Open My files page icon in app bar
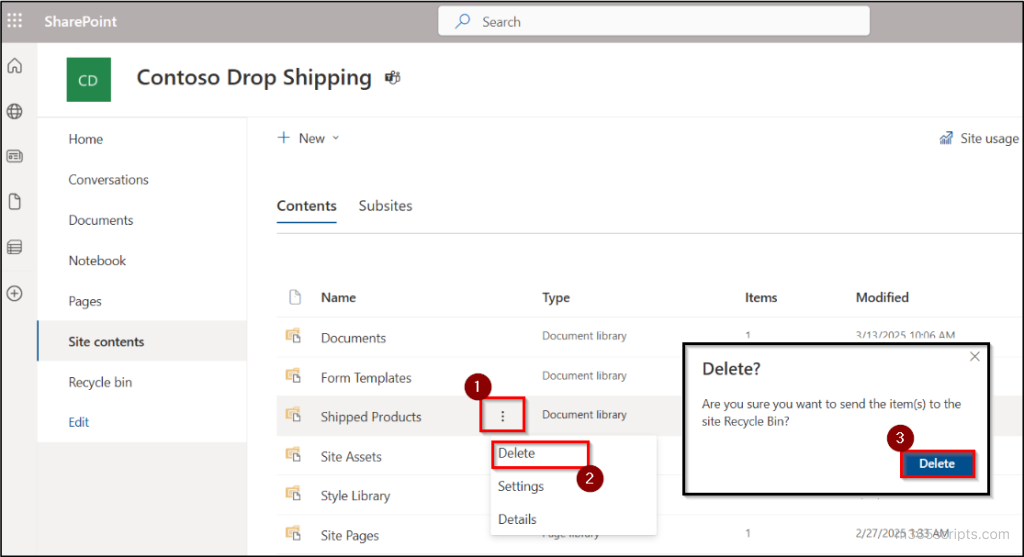 [14, 202]
